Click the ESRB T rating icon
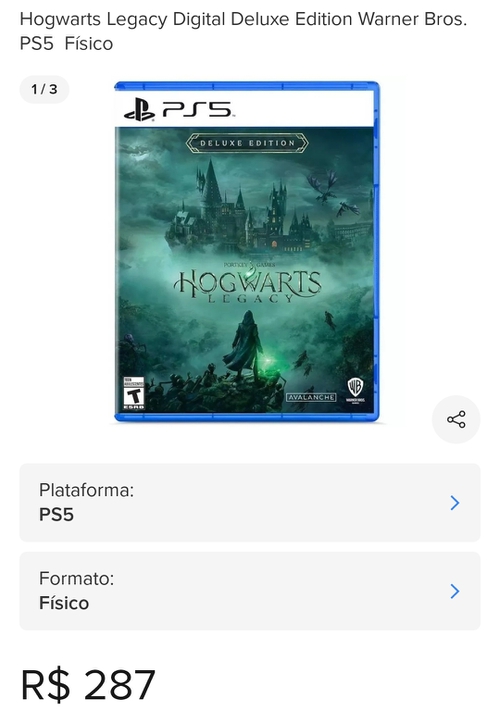This screenshot has height=710, width=500. 134,393
